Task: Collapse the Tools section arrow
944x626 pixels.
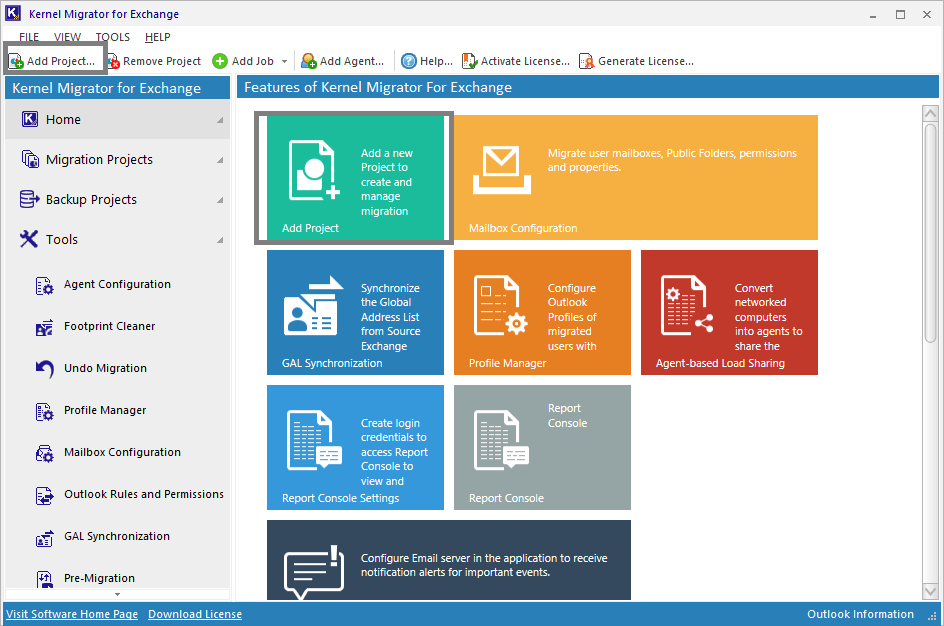Action: click(x=220, y=240)
